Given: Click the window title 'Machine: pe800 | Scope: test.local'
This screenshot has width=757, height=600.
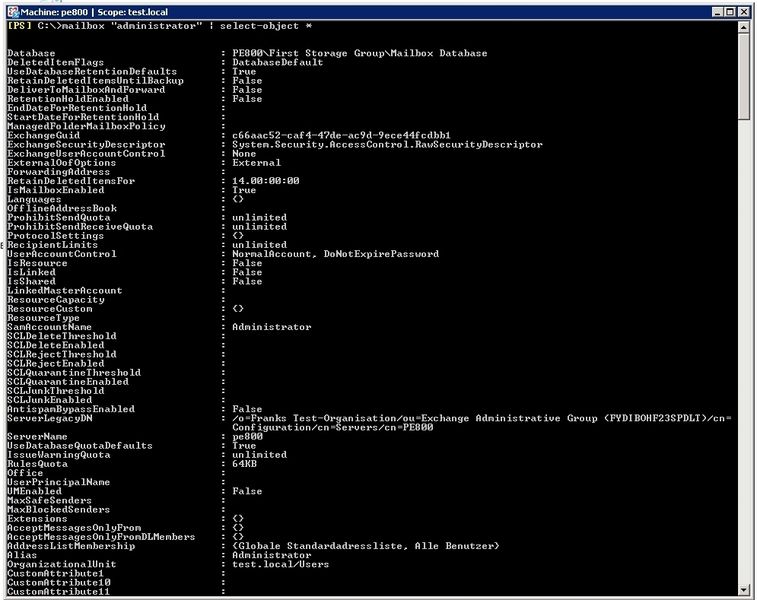Looking at the screenshot, I should pyautogui.click(x=94, y=12).
